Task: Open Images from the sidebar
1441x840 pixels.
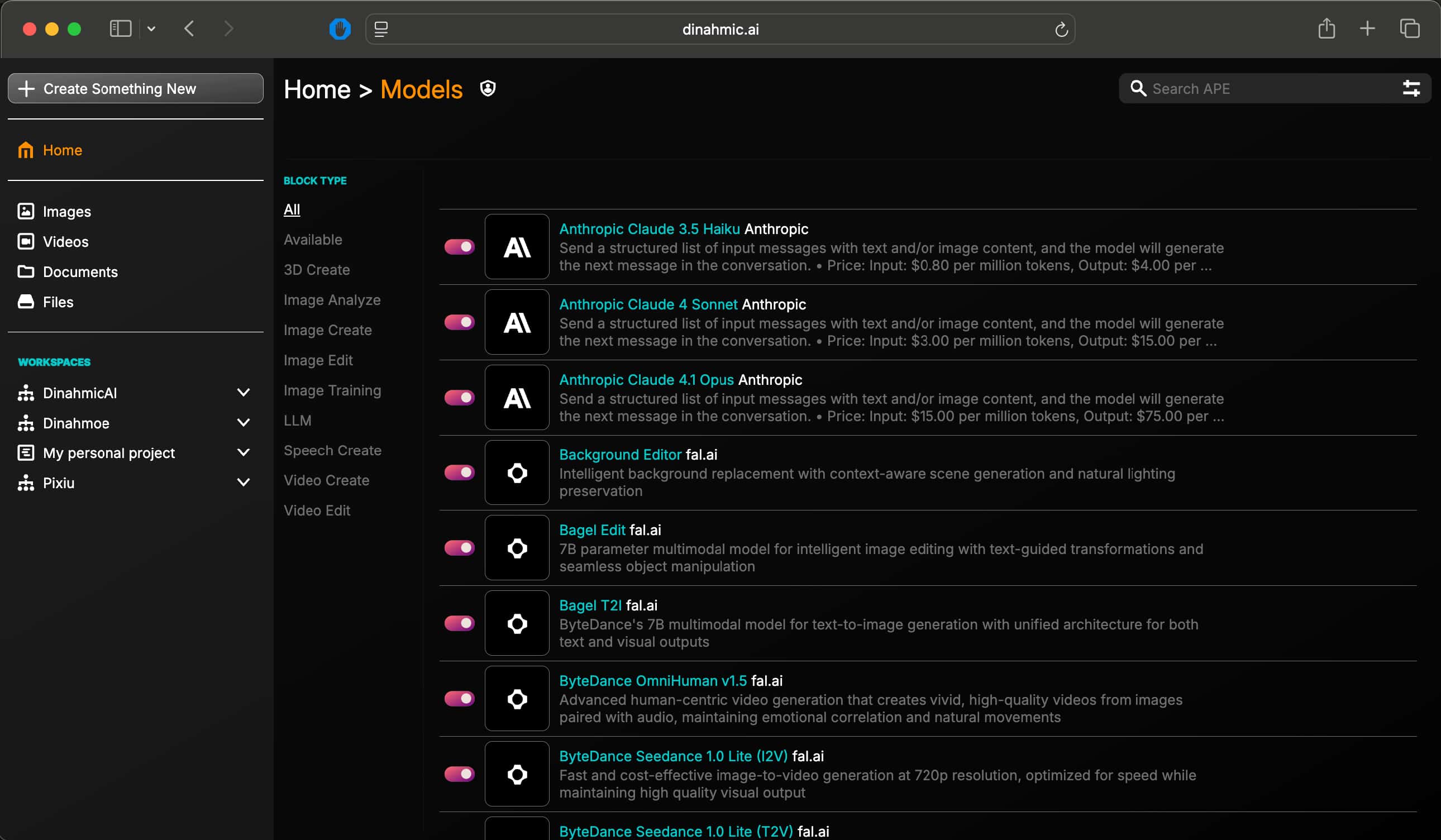Action: [66, 212]
